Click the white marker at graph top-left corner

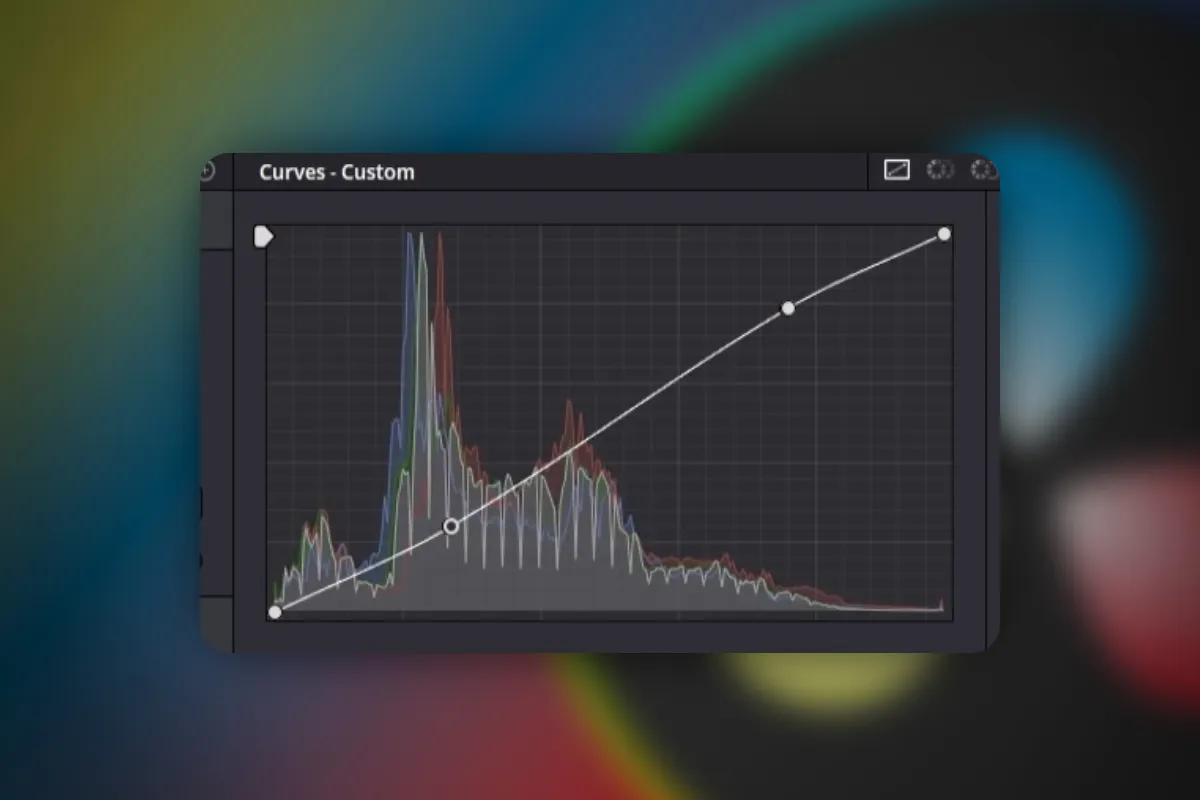263,237
